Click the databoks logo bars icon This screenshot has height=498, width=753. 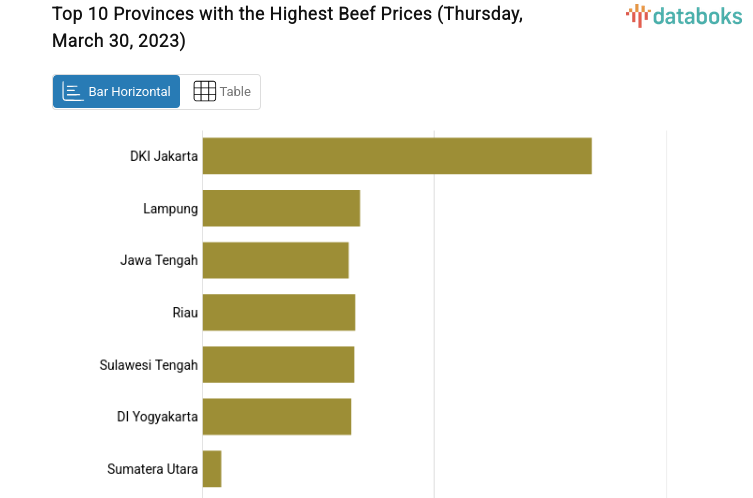pyautogui.click(x=637, y=15)
